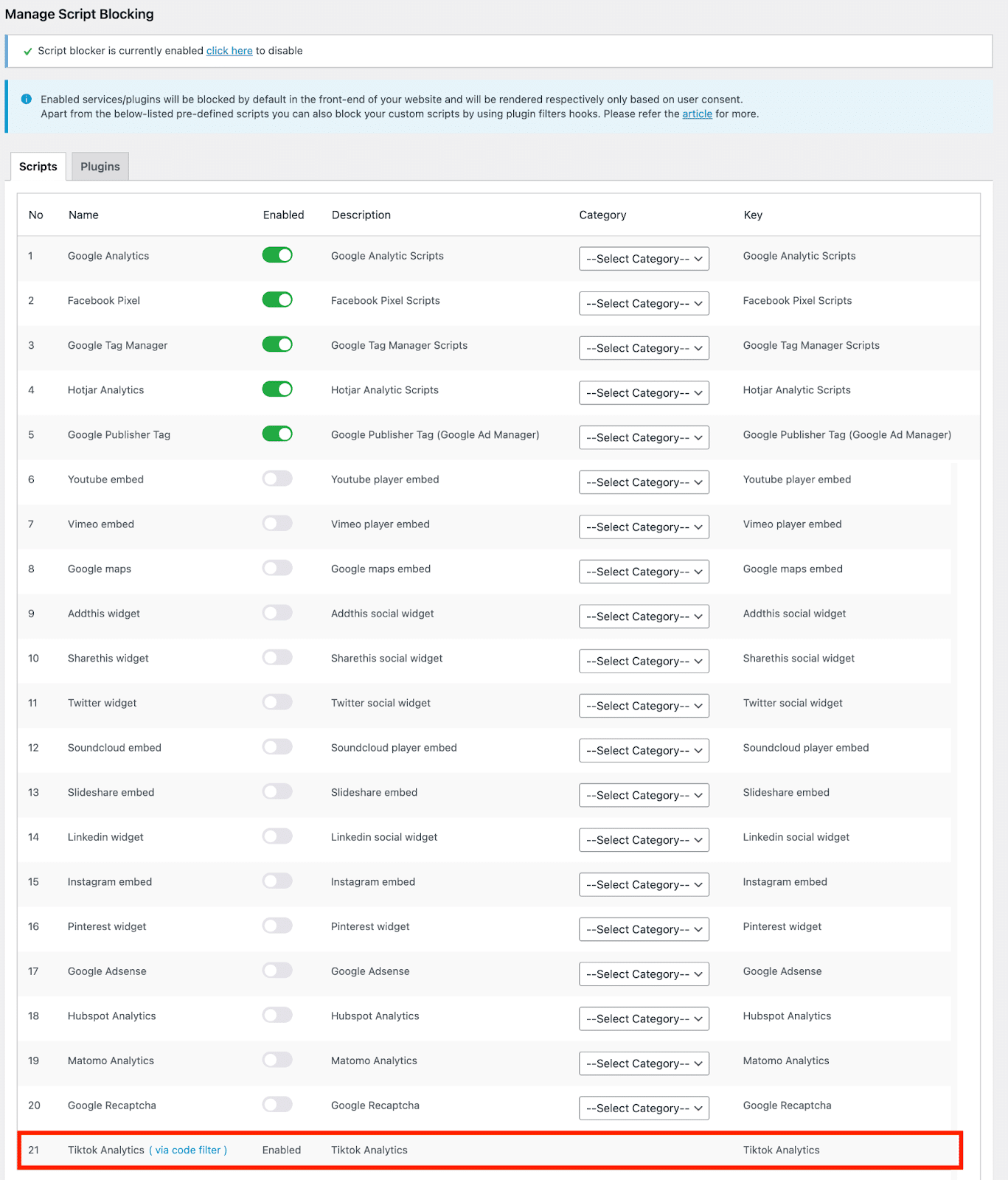The width and height of the screenshot is (1008, 1180).
Task: Turn on the Hubspot Analytics toggle
Action: pyautogui.click(x=277, y=1016)
